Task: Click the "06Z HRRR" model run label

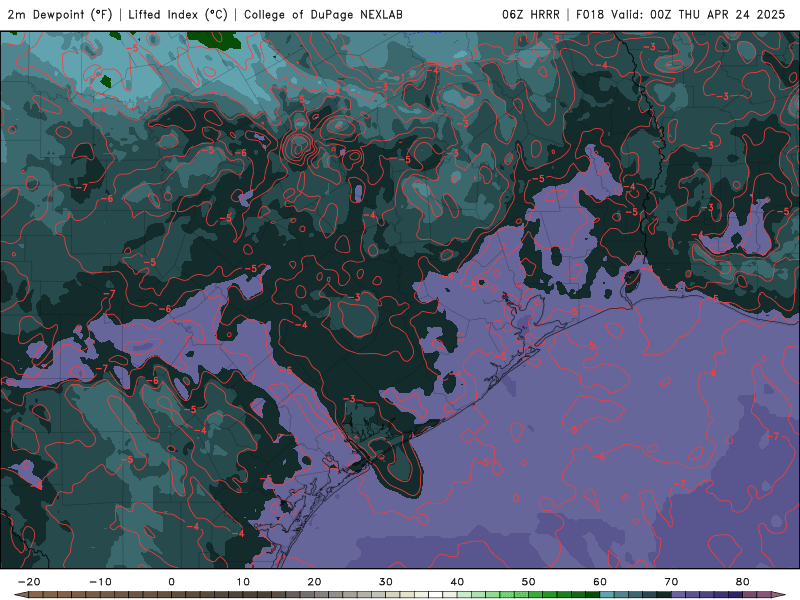Action: [x=531, y=14]
